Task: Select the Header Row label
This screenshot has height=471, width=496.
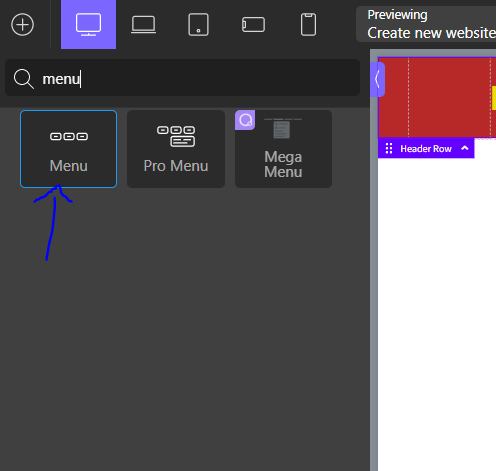Action: click(x=426, y=149)
